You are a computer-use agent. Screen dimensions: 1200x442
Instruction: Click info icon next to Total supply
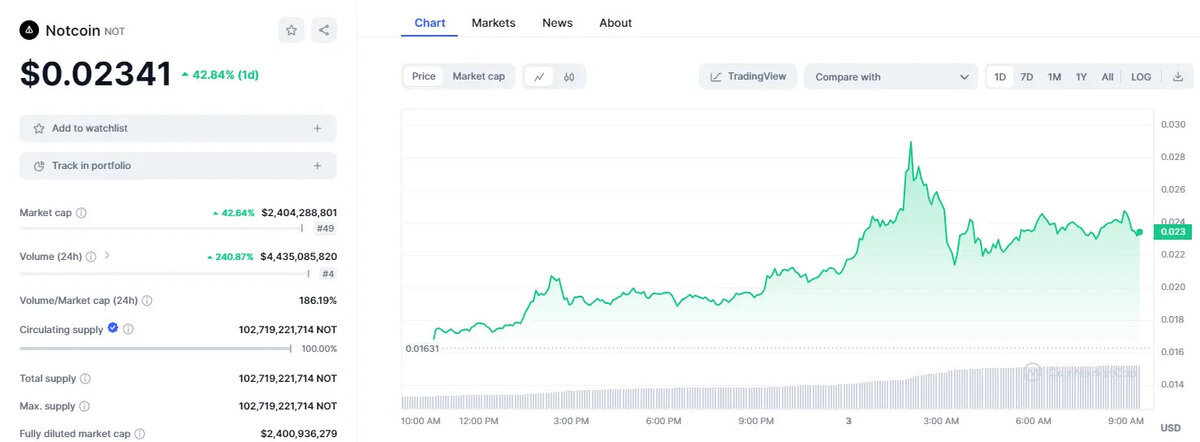85,379
